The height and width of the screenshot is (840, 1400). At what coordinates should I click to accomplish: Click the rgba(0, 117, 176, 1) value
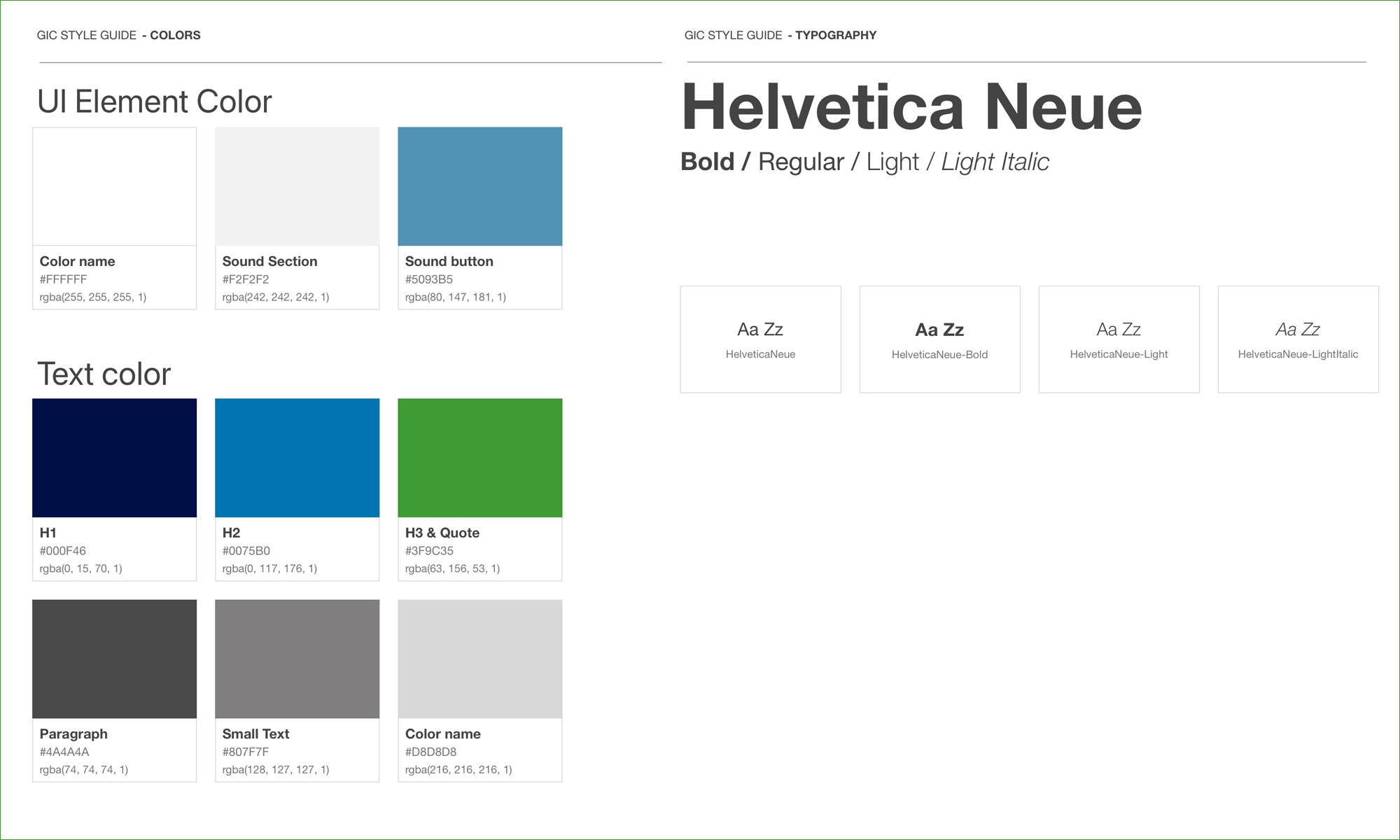tap(269, 568)
